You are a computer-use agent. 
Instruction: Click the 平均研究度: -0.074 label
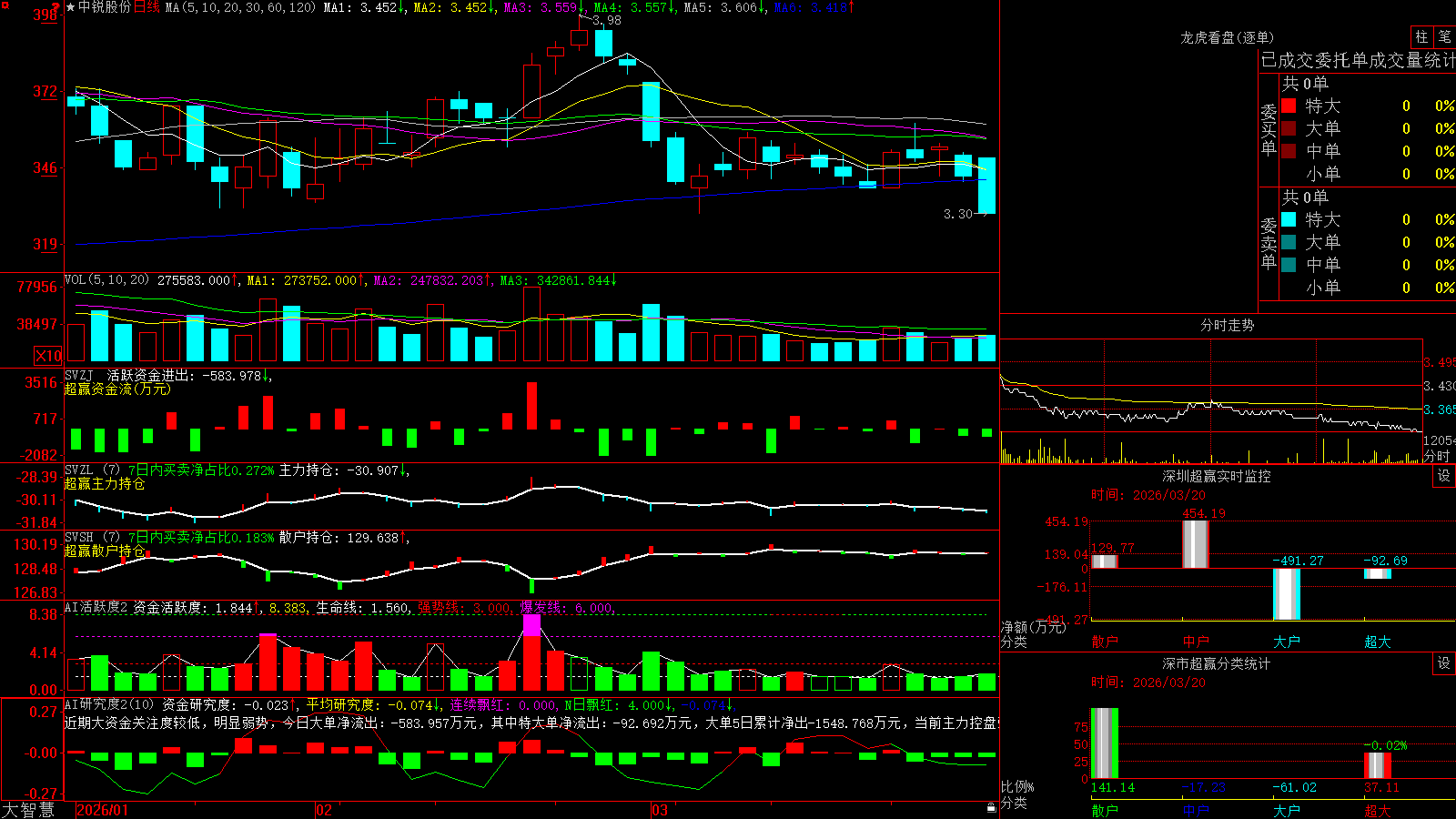pyautogui.click(x=373, y=704)
